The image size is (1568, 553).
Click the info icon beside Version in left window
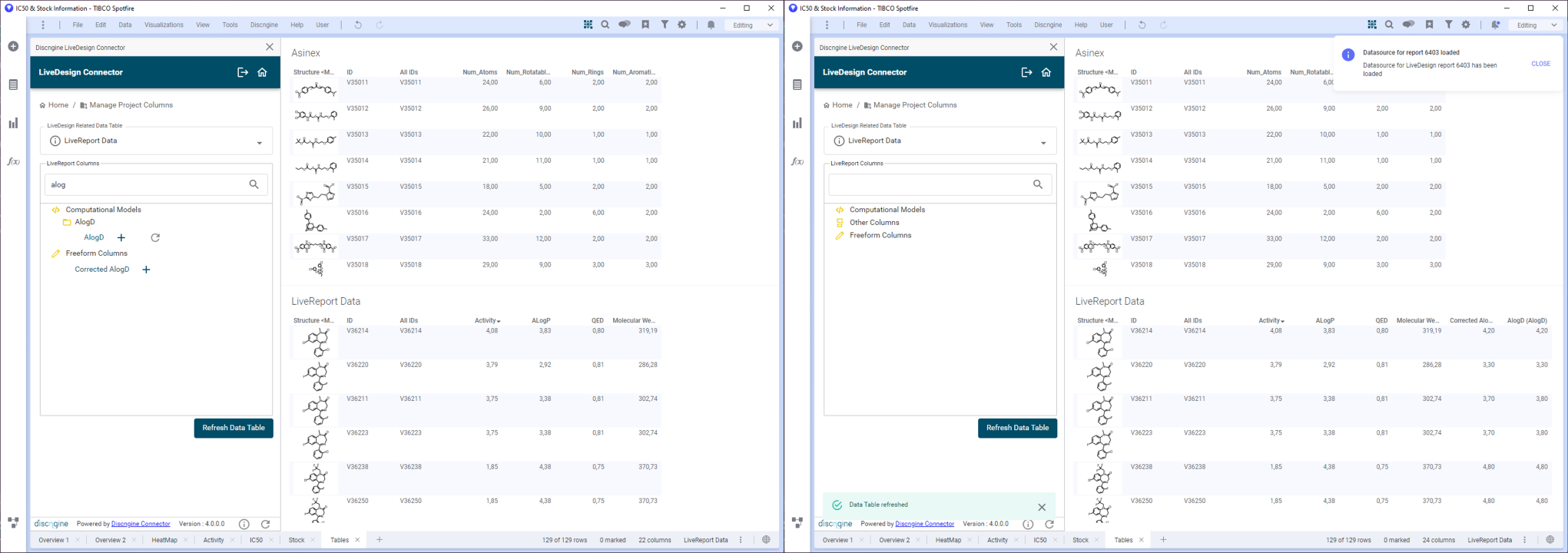coord(244,524)
